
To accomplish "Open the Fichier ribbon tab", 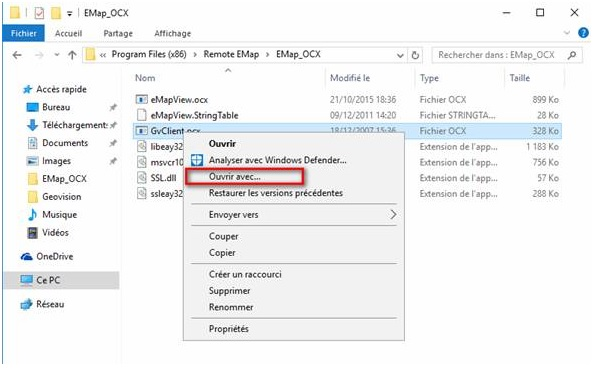I will coord(23,33).
